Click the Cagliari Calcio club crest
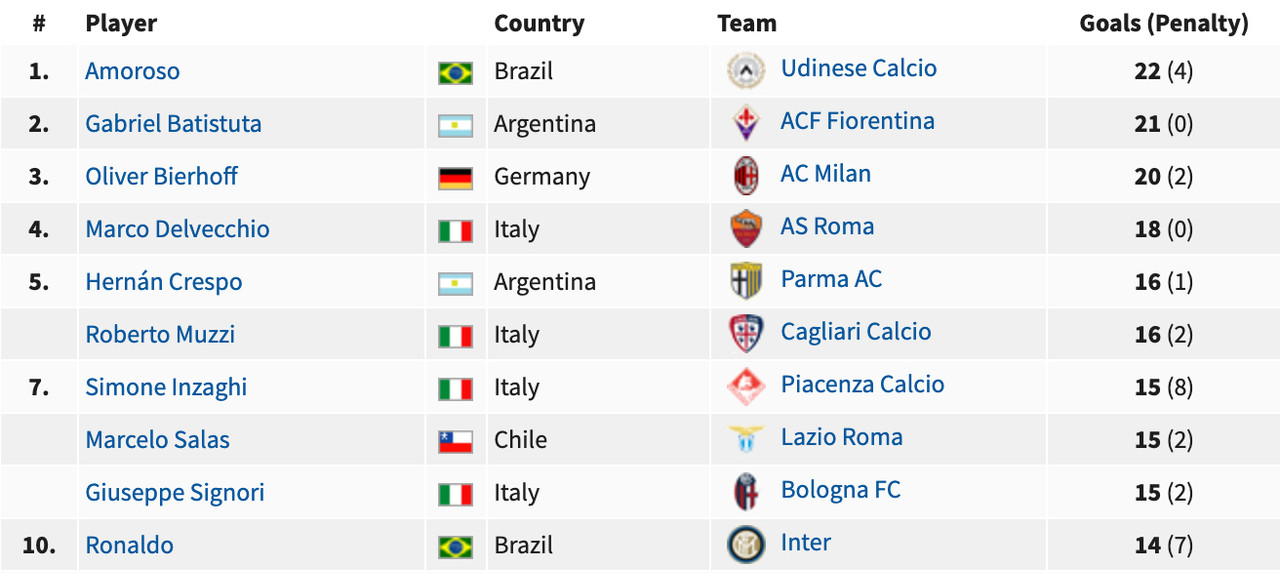The image size is (1280, 573). point(746,334)
